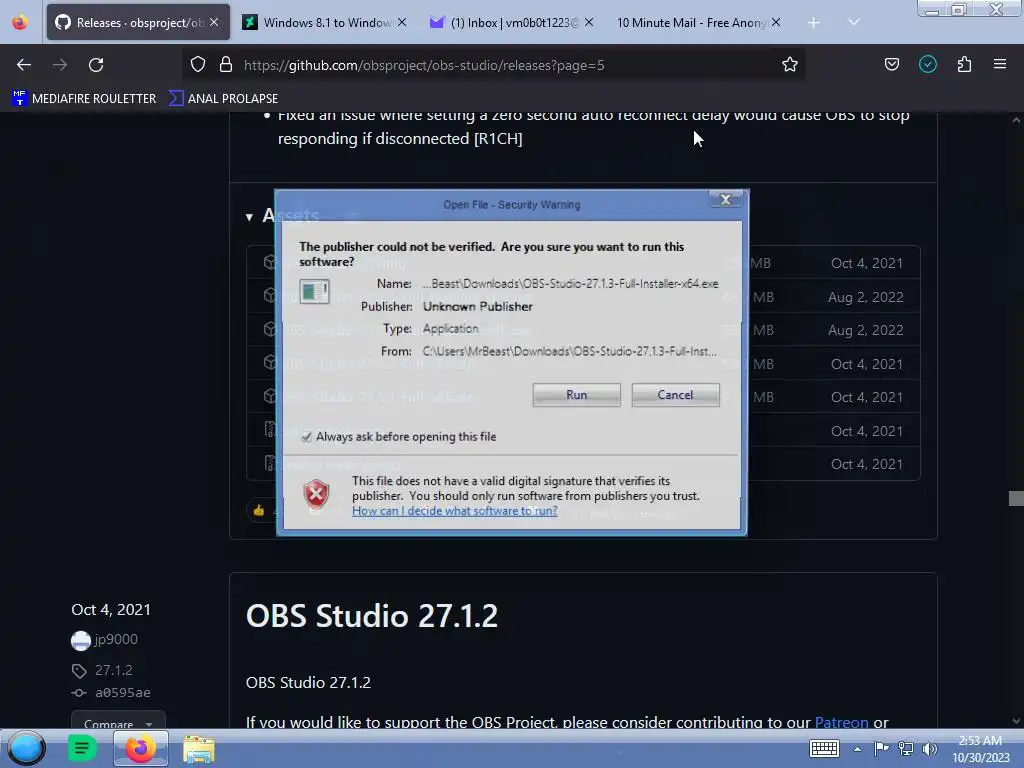Switch to Releases obsproject tab
The width and height of the screenshot is (1024, 768).
point(138,22)
